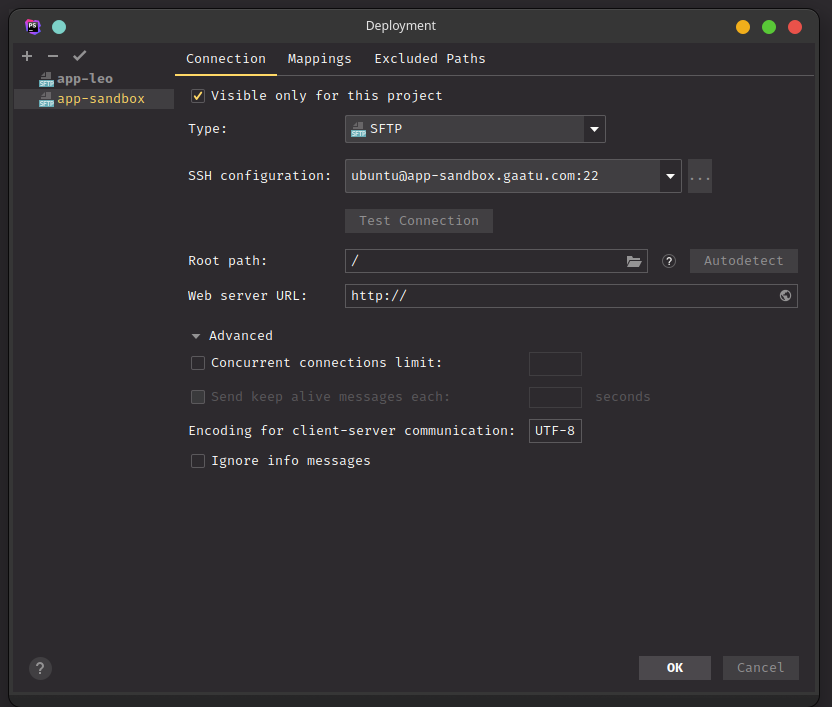Image resolution: width=832 pixels, height=707 pixels.
Task: Open the globe icon in Web server URL
Action: click(x=785, y=296)
